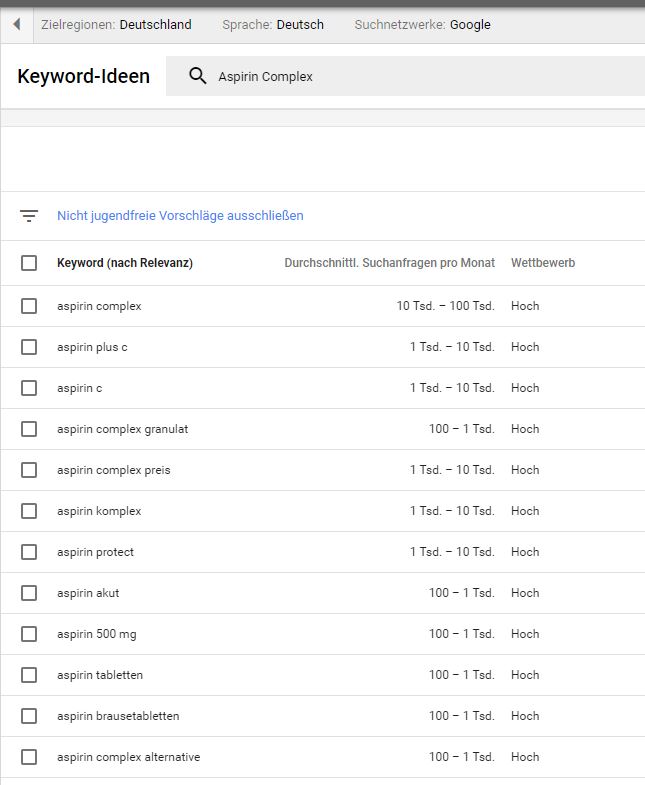Screen dimensions: 645x785
Task: Click keyword text 'aspirin akut'
Action: tap(88, 593)
